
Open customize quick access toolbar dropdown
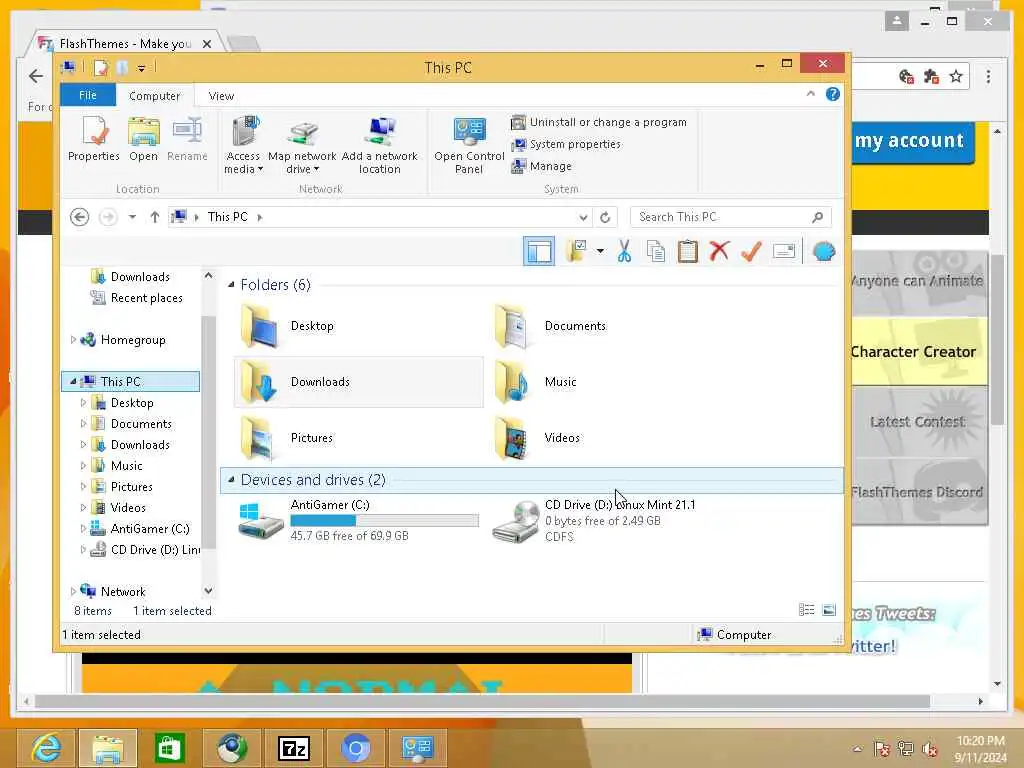141,67
